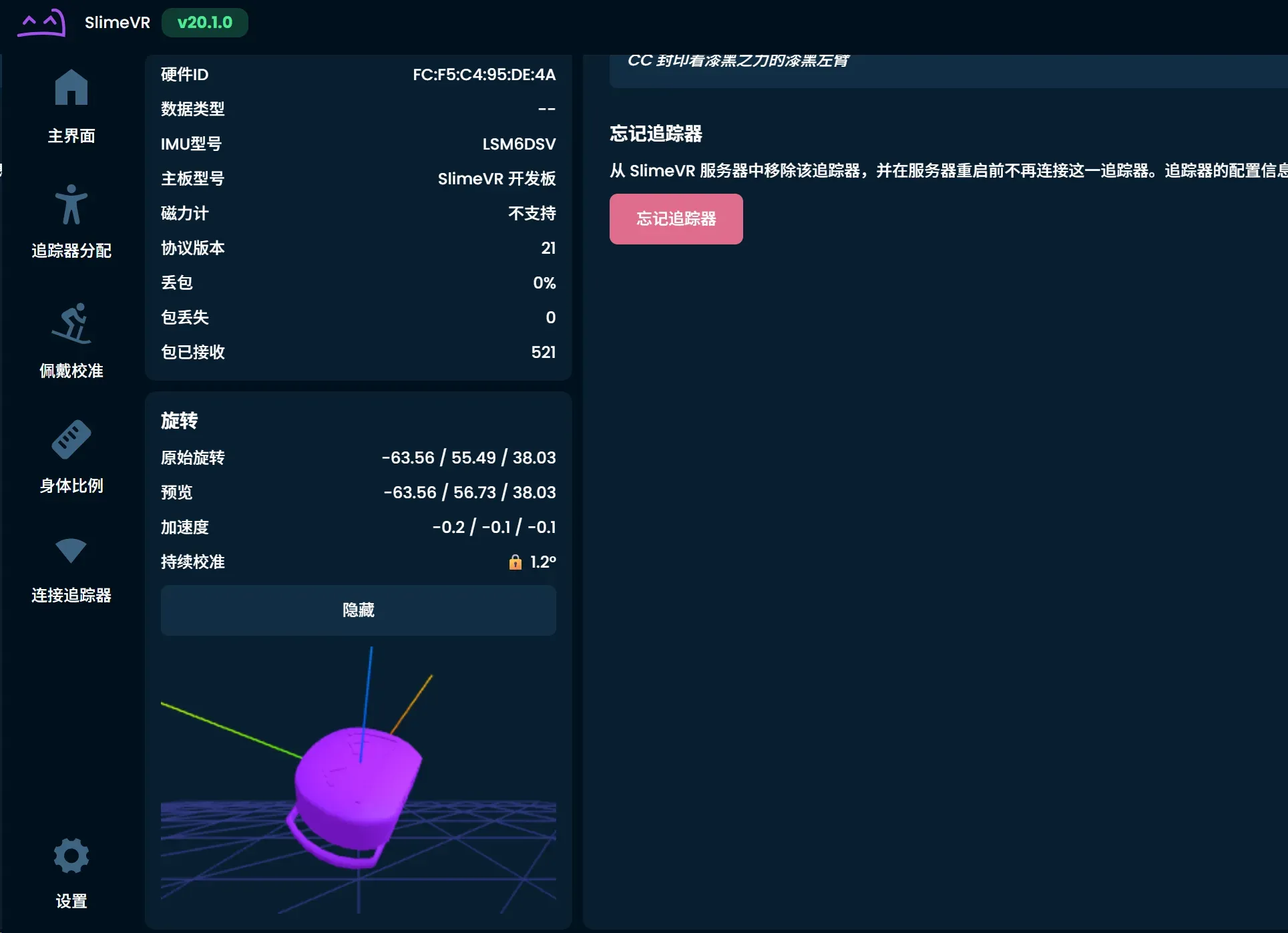This screenshot has width=1288, height=933.
Task: Click the 设置 menu label
Action: (x=71, y=902)
